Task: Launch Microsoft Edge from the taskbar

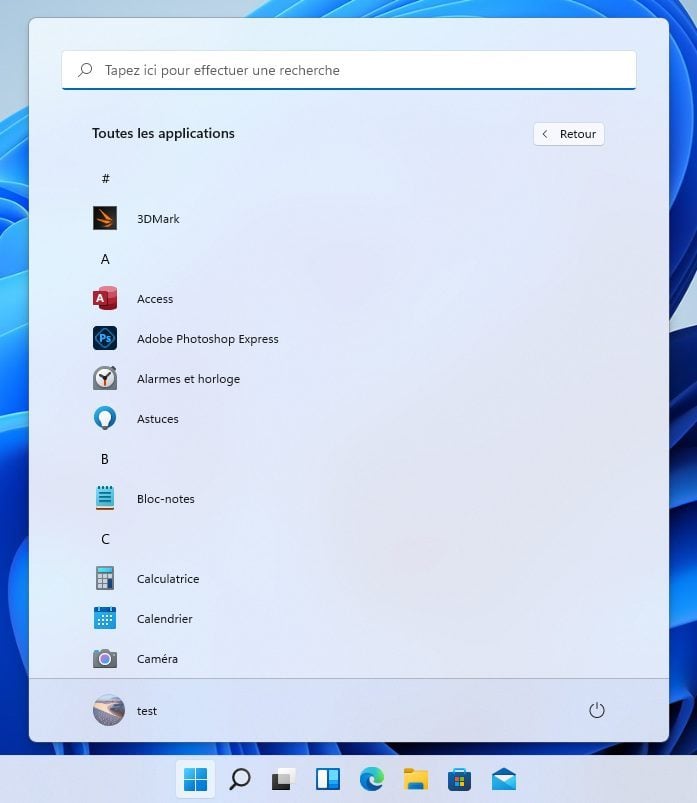Action: (x=372, y=779)
